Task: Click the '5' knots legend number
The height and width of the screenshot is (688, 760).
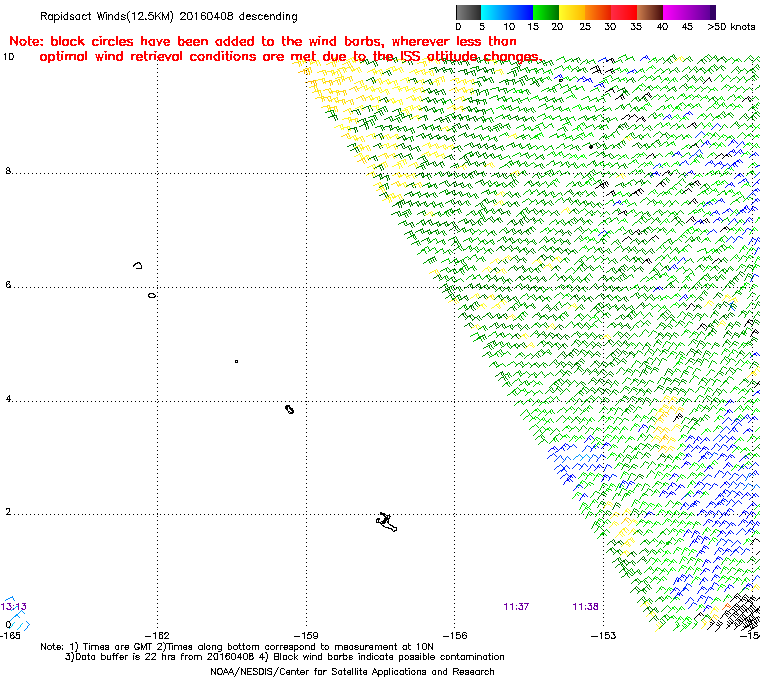Action: 482,27
